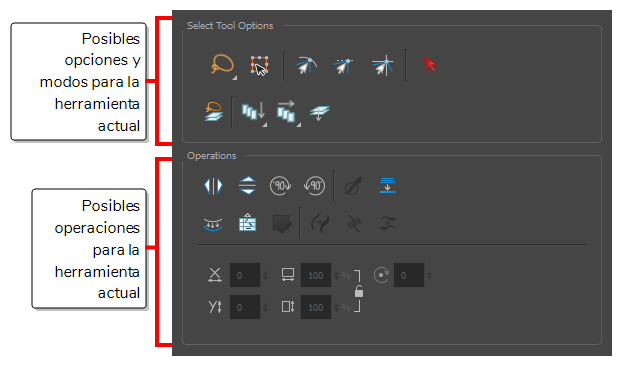Viewport: 622px width, 366px height.
Task: Rotate 90 degrees counterclockwise button
Action: click(314, 186)
